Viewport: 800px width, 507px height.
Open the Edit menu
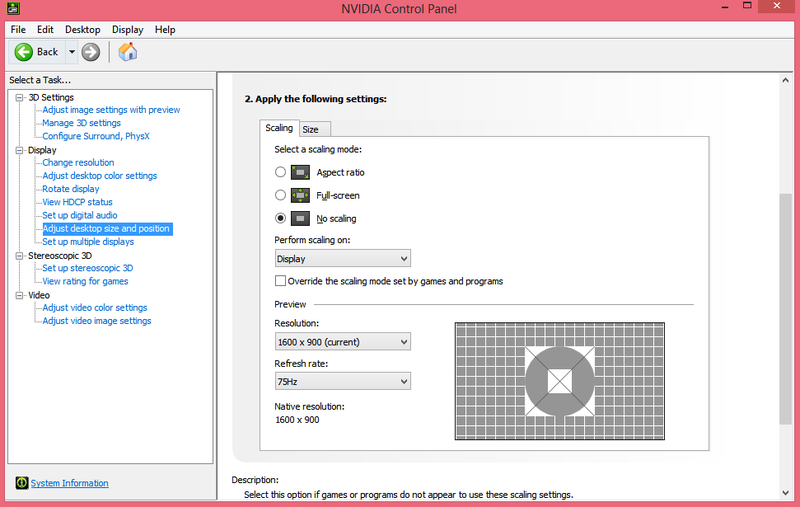click(x=45, y=30)
